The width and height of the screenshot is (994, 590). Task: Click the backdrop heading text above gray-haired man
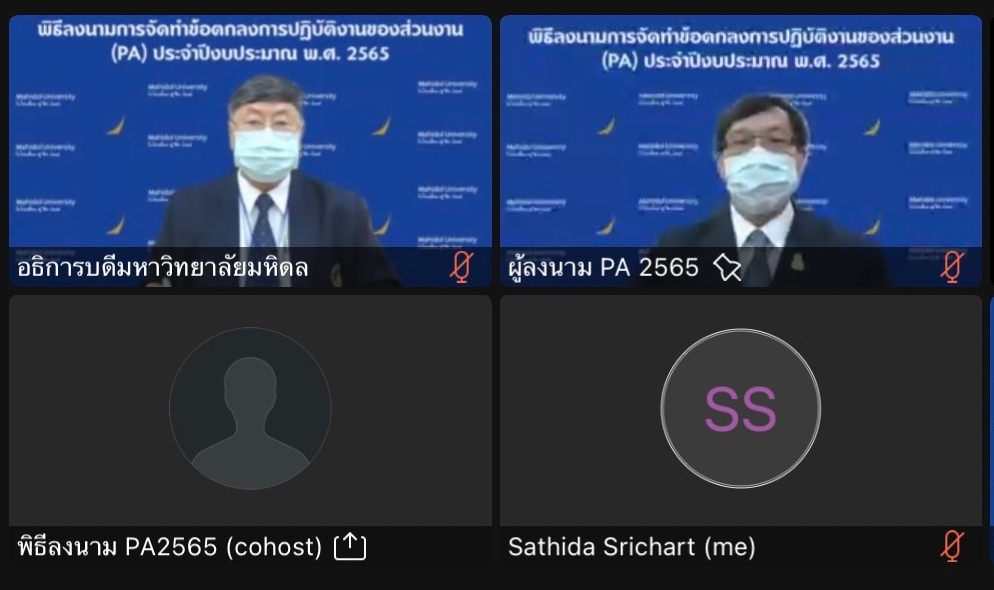click(250, 41)
